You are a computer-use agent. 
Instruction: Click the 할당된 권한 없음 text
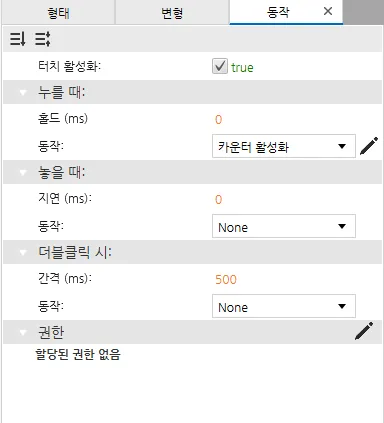[x=78, y=354]
